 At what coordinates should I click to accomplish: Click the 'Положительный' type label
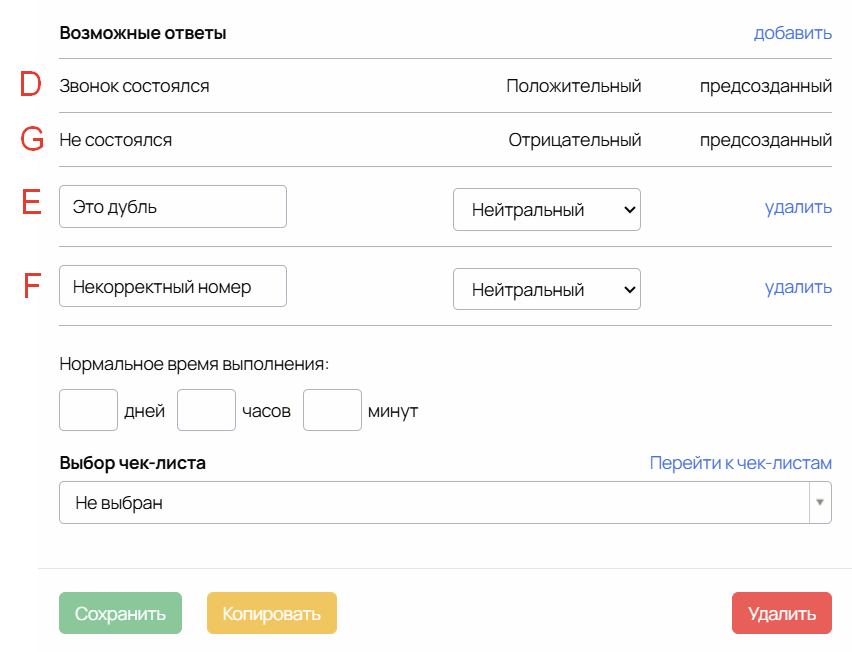pos(574,86)
